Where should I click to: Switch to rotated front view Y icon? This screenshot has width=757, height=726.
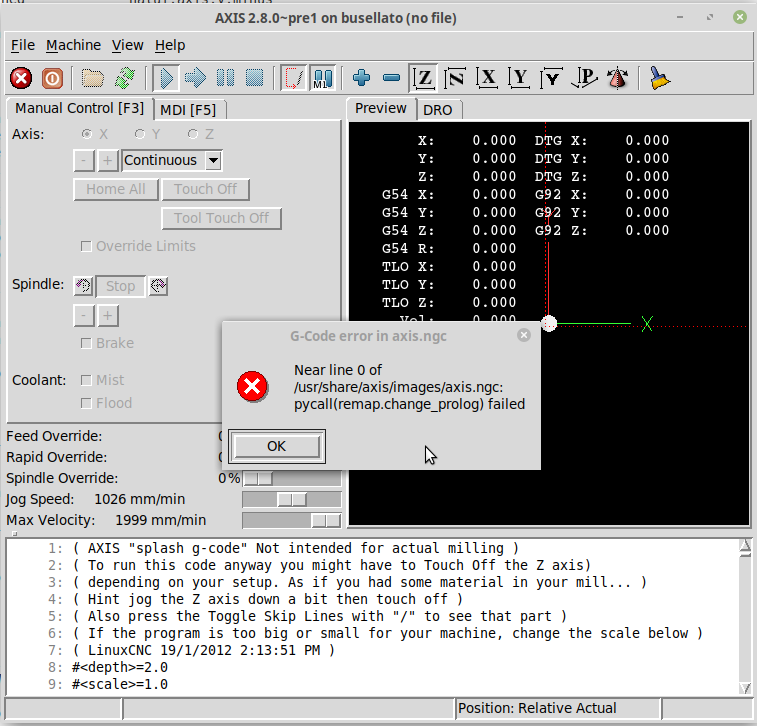551,78
